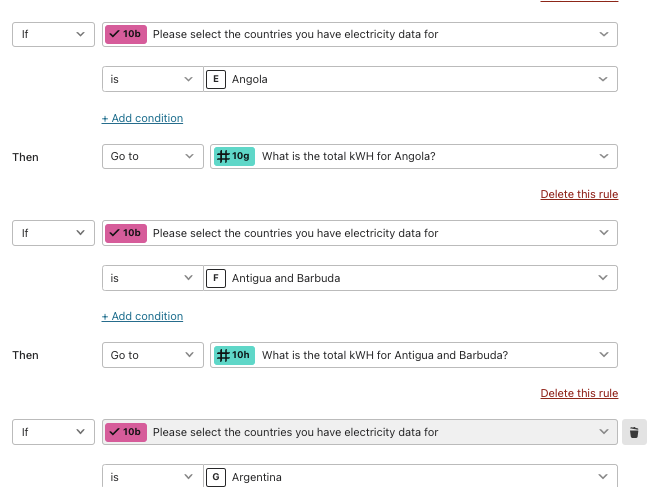Click Add condition under the Angola rule
Screen dimensions: 656x487
tap(142, 118)
